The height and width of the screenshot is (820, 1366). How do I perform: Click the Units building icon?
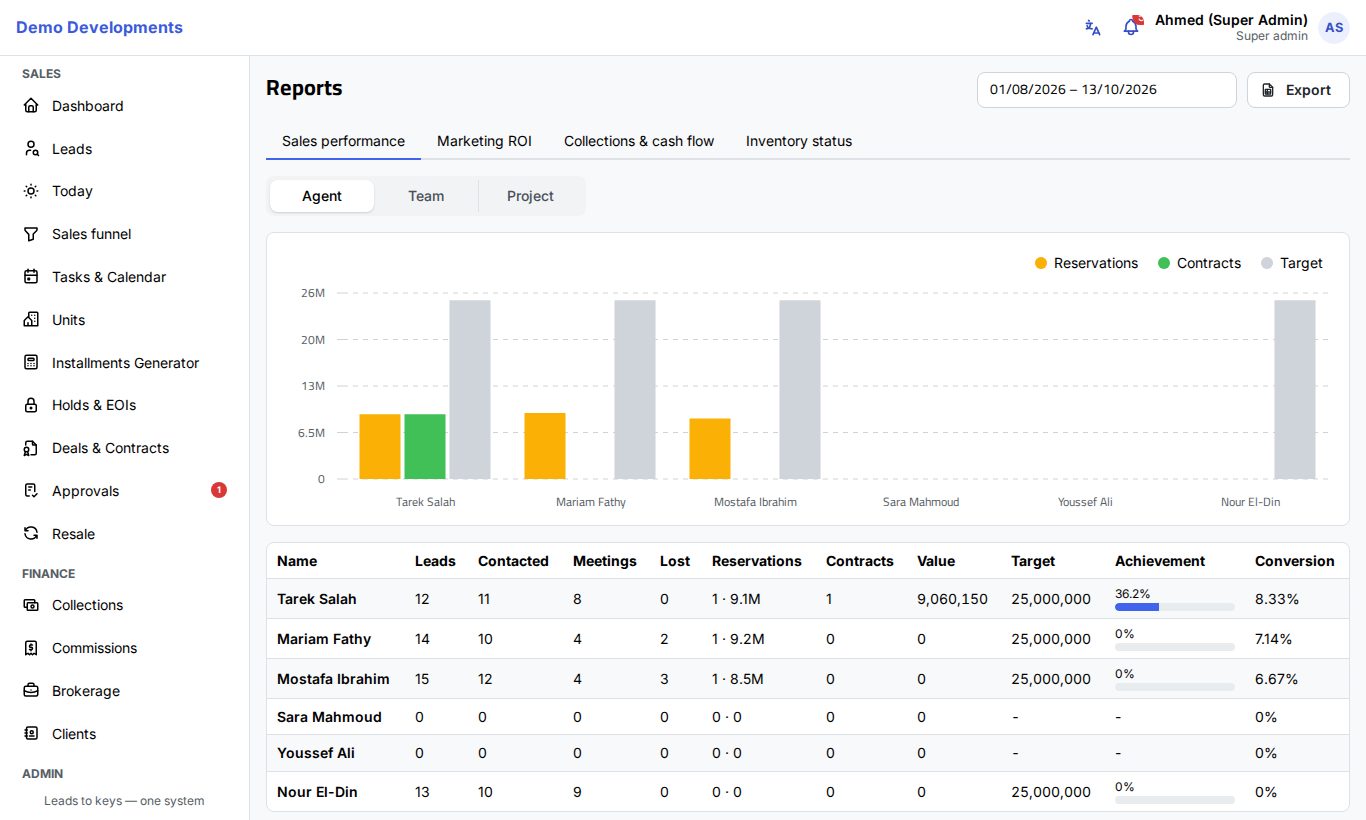pos(31,320)
